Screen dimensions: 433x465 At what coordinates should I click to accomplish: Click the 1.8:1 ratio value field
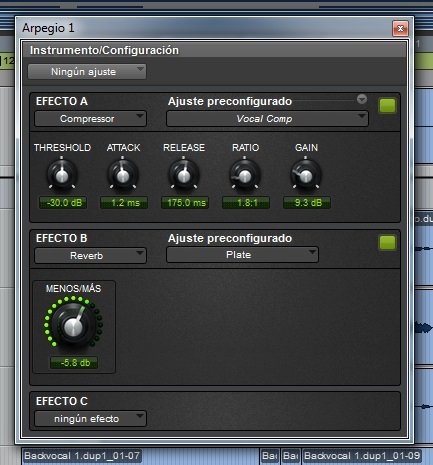(x=246, y=203)
